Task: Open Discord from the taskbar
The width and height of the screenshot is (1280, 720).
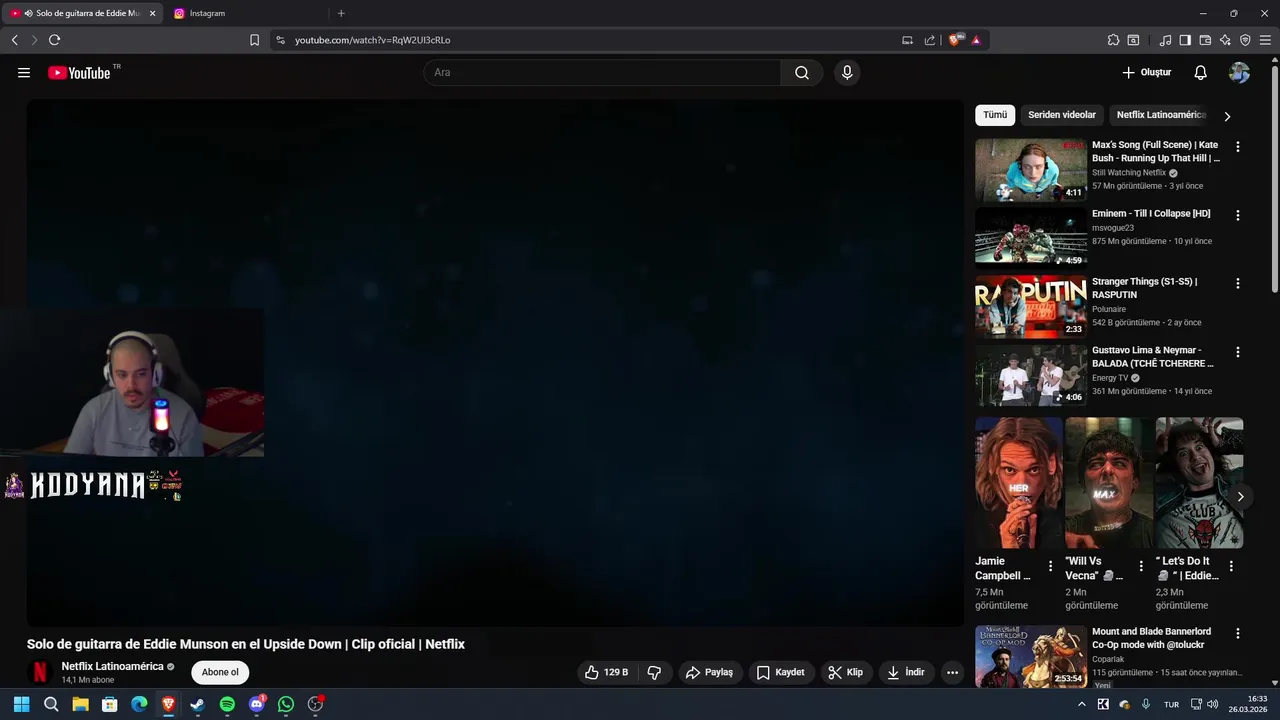Action: [256, 704]
